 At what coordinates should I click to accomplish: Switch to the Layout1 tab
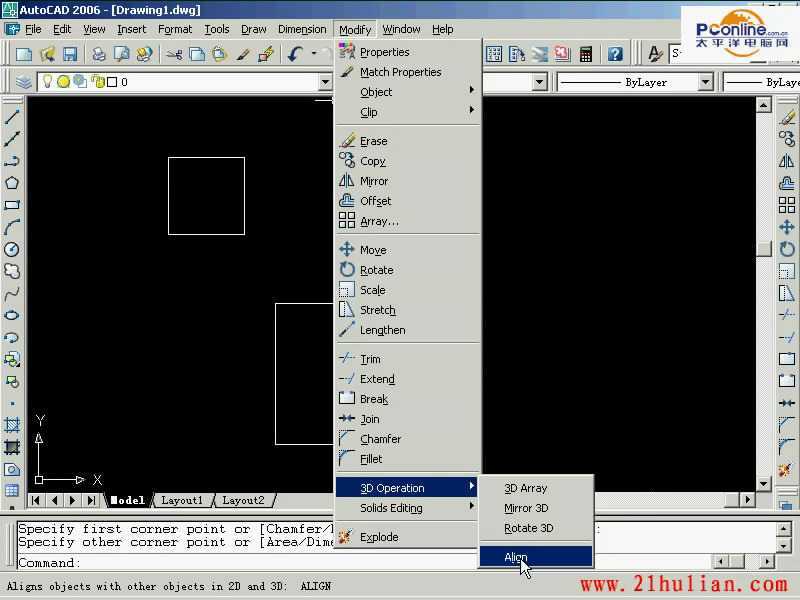tap(182, 500)
